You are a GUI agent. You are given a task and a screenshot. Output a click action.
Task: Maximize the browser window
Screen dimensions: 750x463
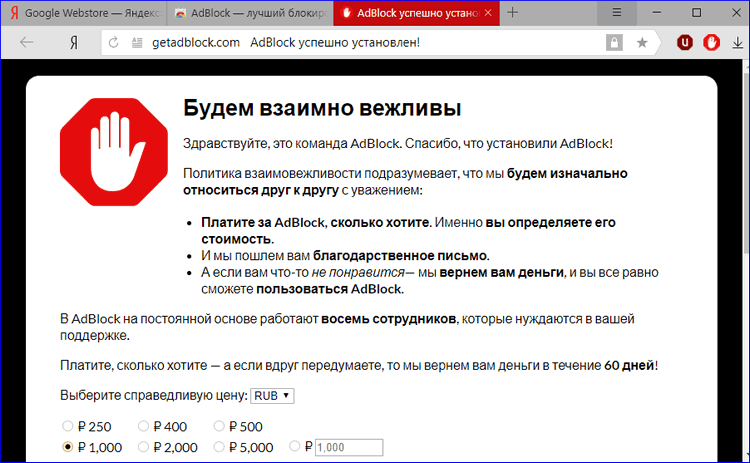pos(696,13)
